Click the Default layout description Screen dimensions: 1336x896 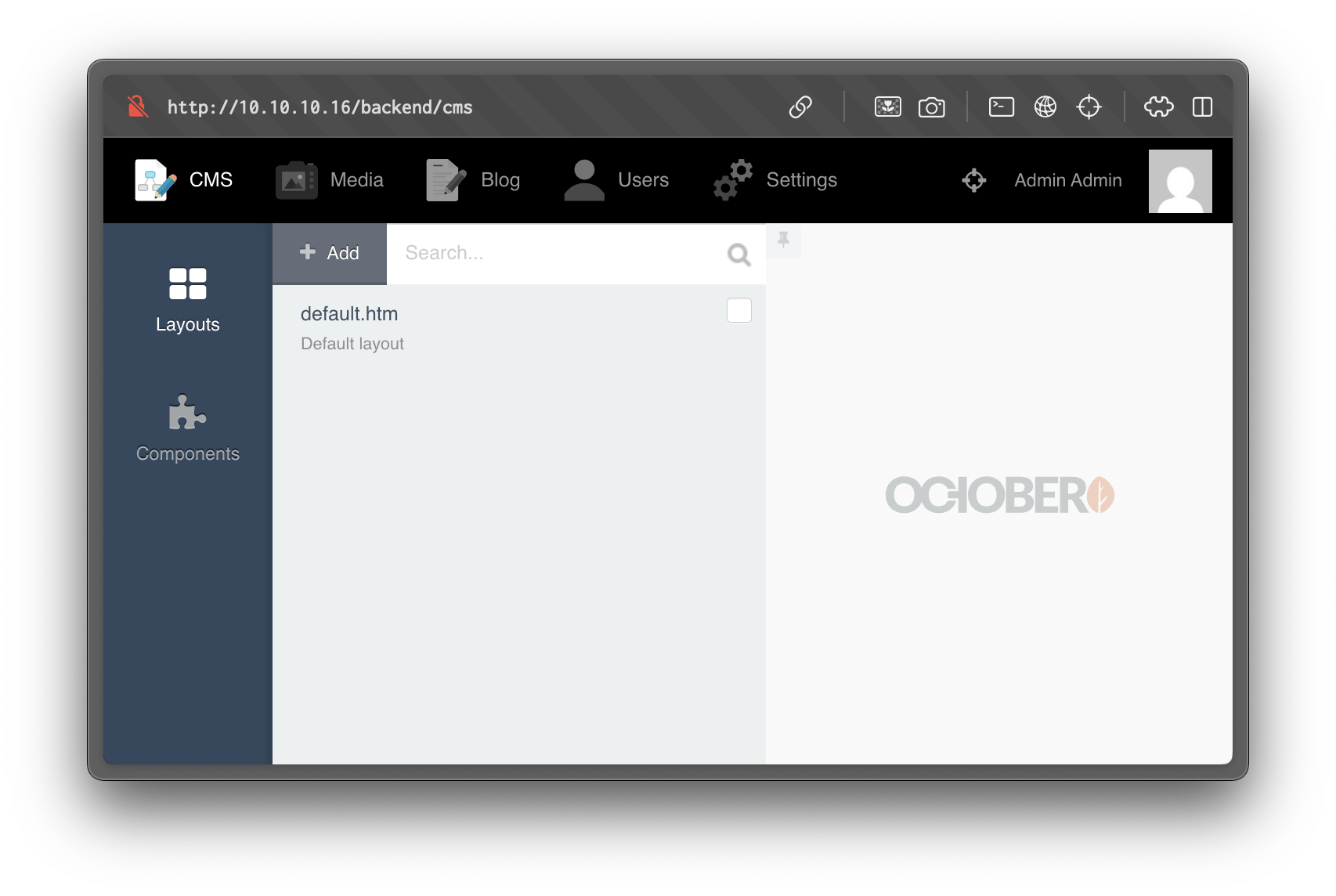click(x=352, y=344)
